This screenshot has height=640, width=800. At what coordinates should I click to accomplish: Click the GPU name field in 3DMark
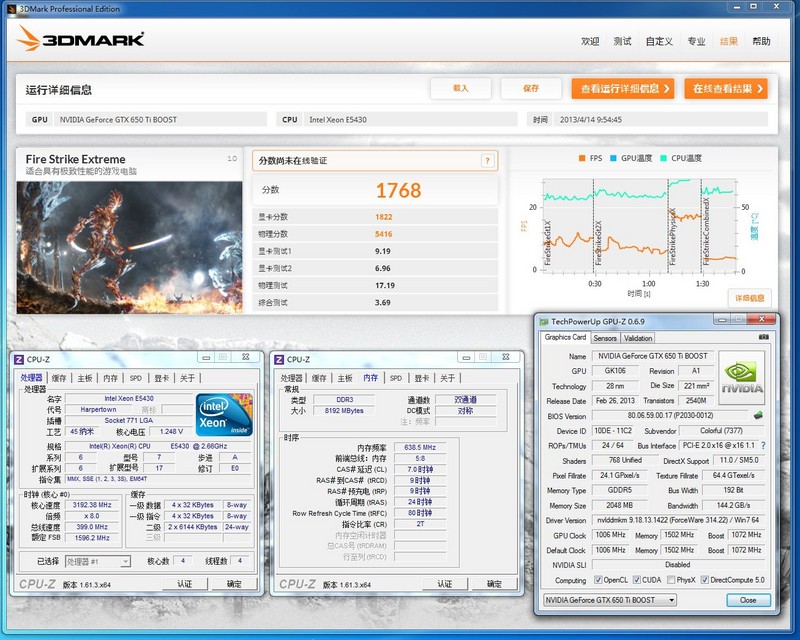[160, 119]
